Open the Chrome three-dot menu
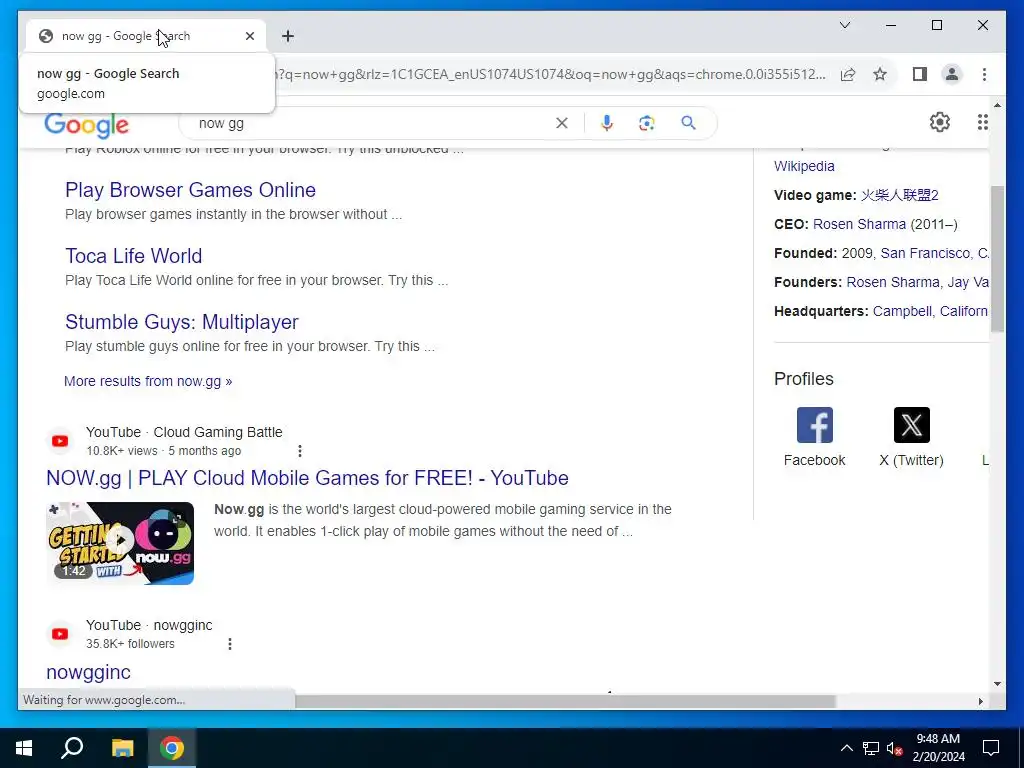Image resolution: width=1024 pixels, height=768 pixels. coord(984,74)
